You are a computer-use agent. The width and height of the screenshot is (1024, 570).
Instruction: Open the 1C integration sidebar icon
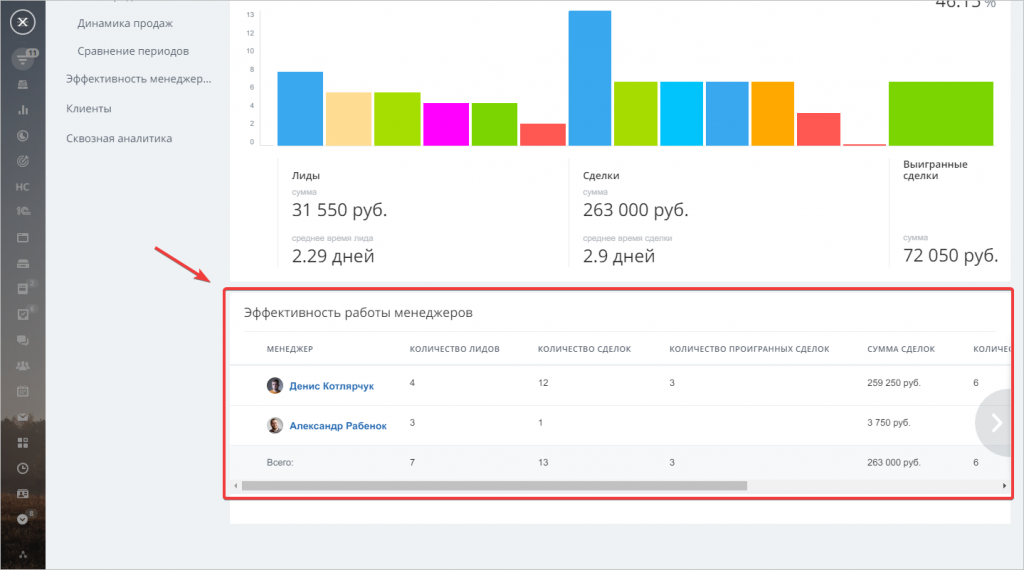tap(23, 212)
